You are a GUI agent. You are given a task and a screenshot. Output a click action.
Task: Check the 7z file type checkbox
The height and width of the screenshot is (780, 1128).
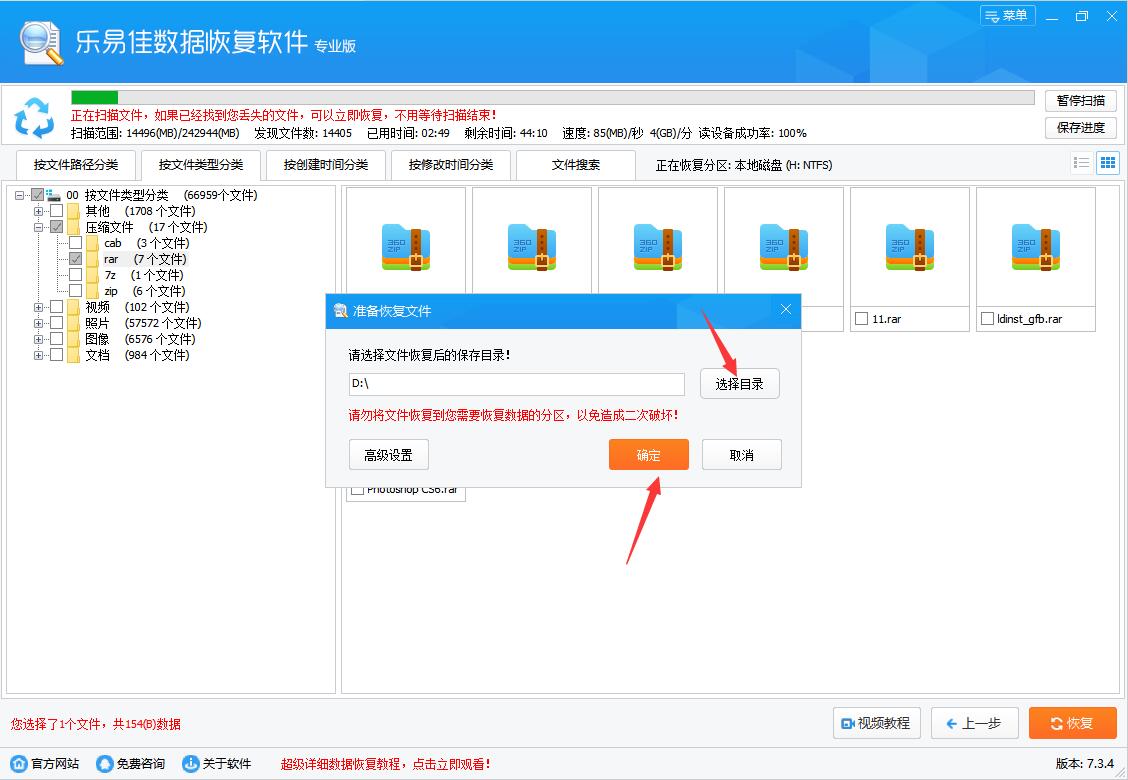[x=75, y=275]
